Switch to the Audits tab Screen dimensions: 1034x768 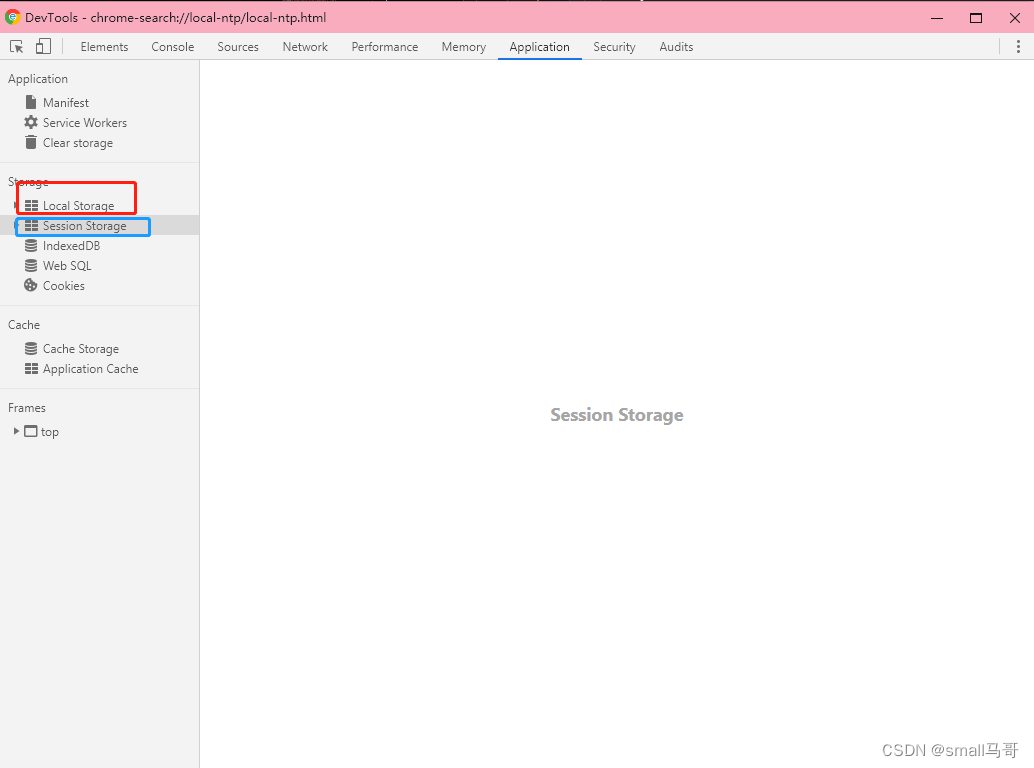[x=677, y=47]
